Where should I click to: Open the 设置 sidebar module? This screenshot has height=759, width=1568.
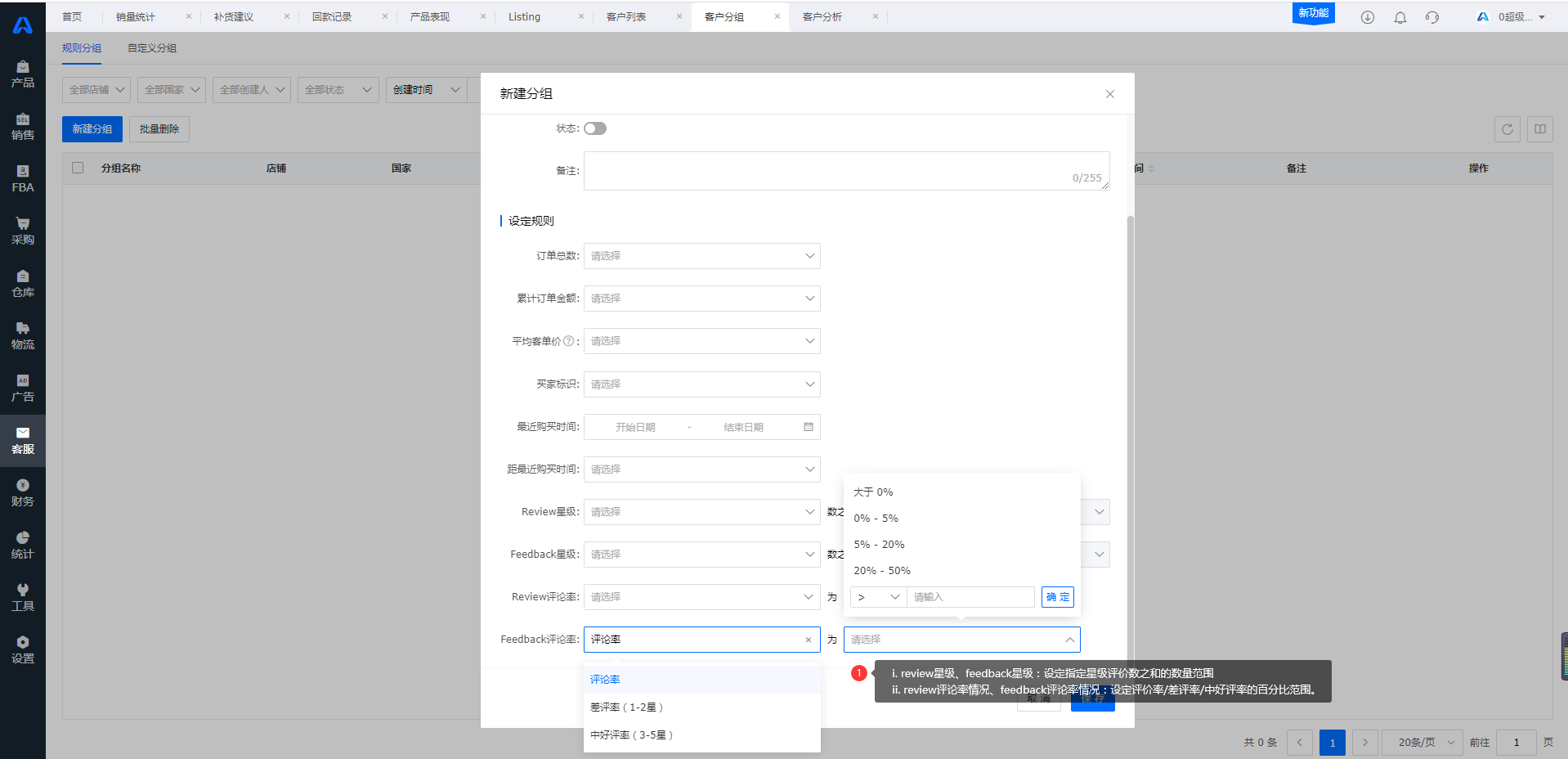[x=23, y=650]
